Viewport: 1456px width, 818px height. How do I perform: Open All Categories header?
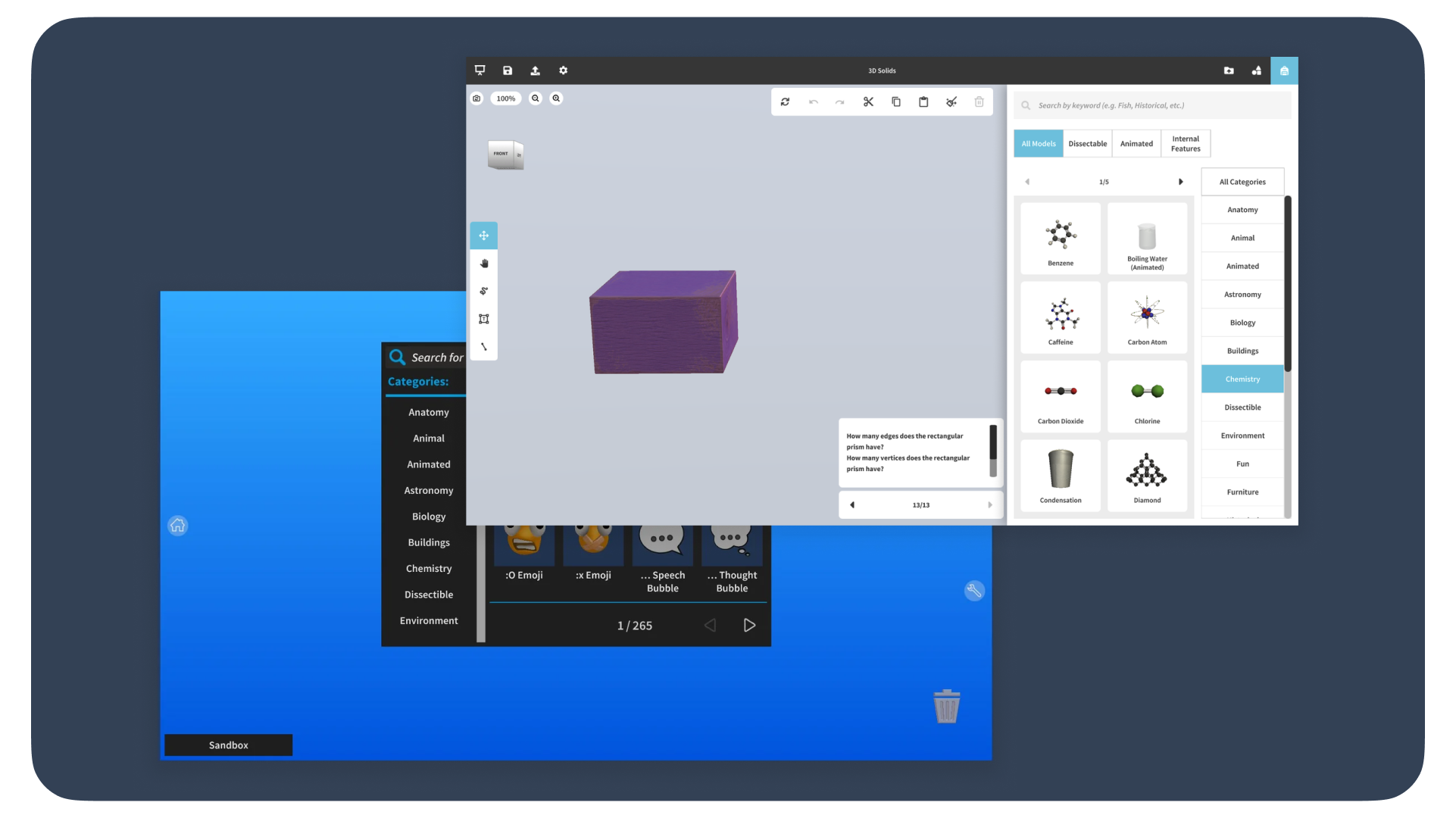pyautogui.click(x=1242, y=182)
